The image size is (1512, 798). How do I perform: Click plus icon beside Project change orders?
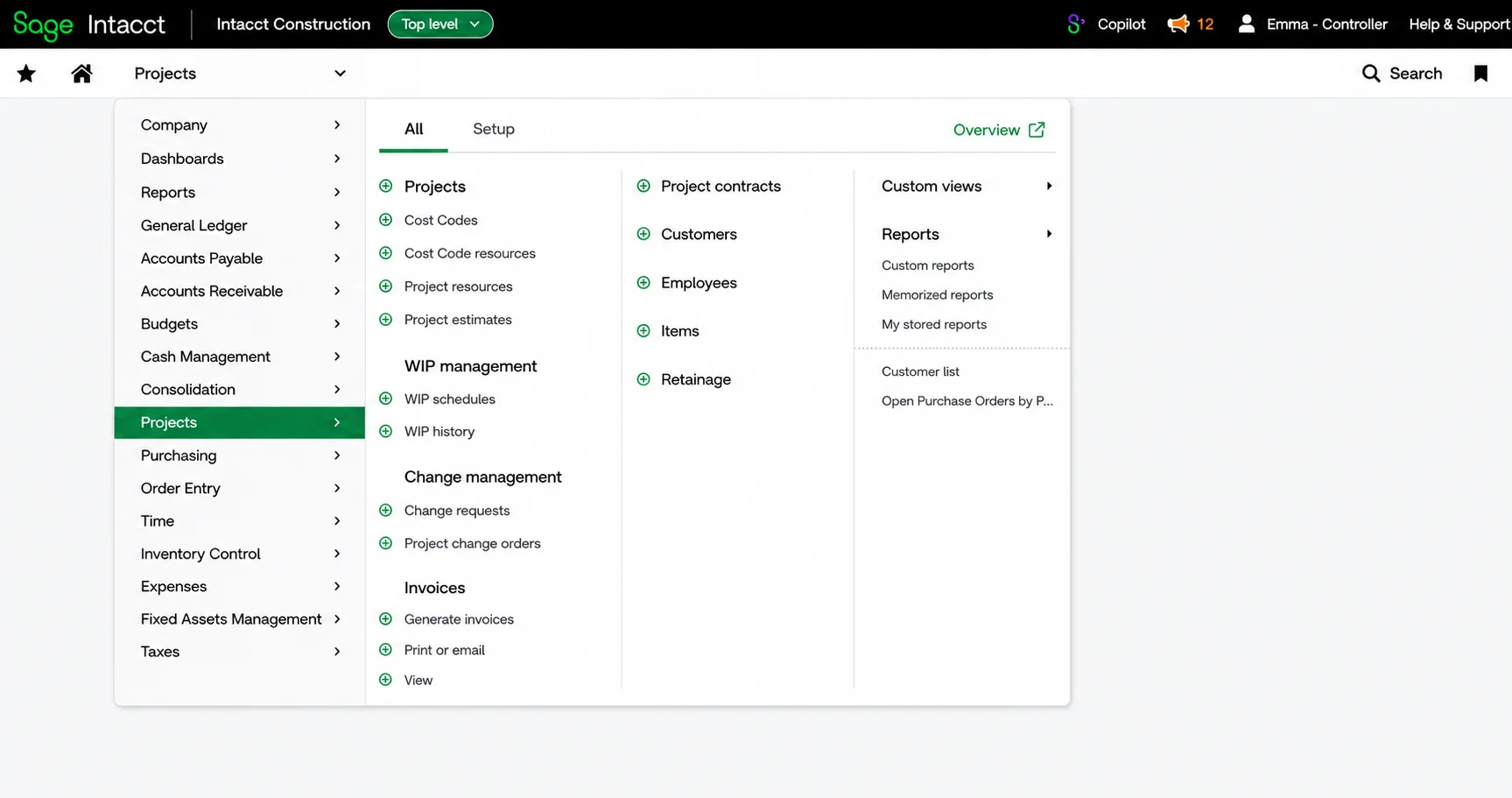tap(385, 543)
